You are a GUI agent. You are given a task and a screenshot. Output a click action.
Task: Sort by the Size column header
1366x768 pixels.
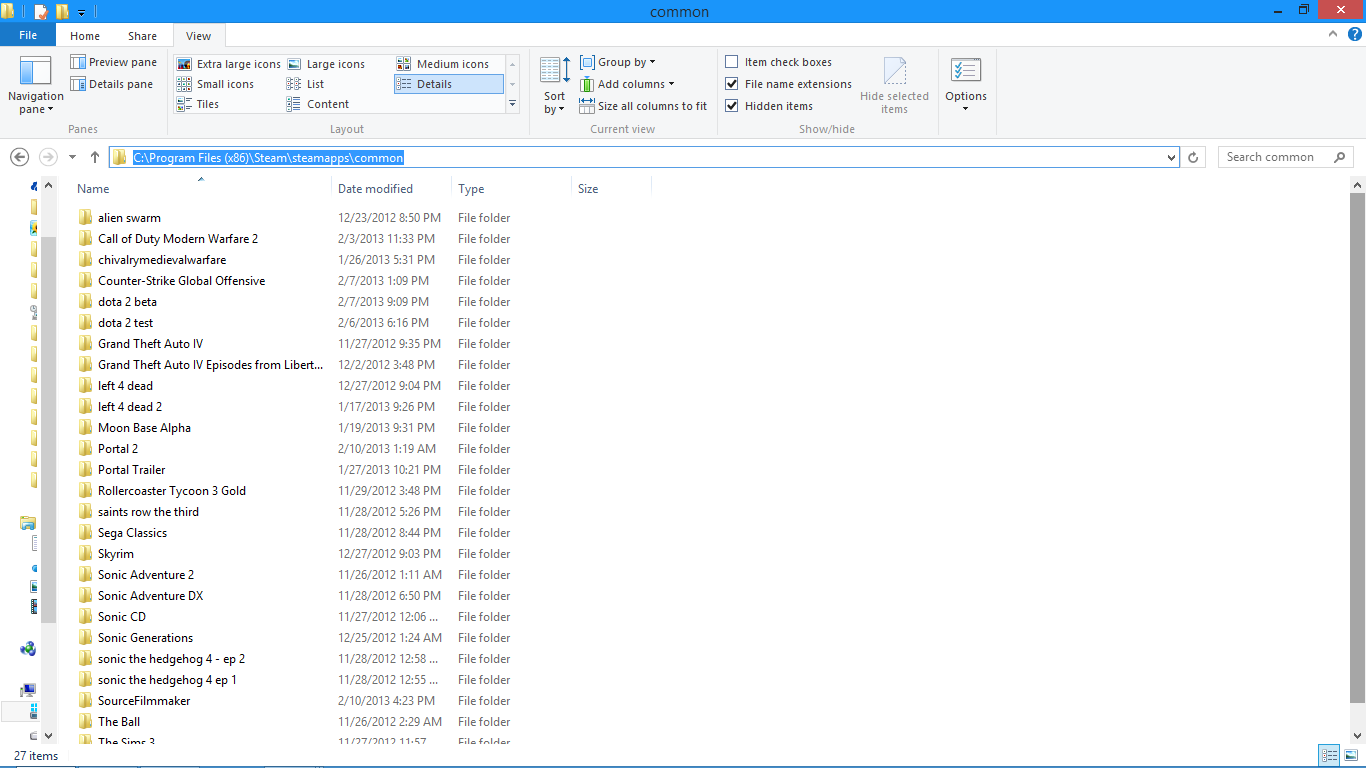point(611,188)
